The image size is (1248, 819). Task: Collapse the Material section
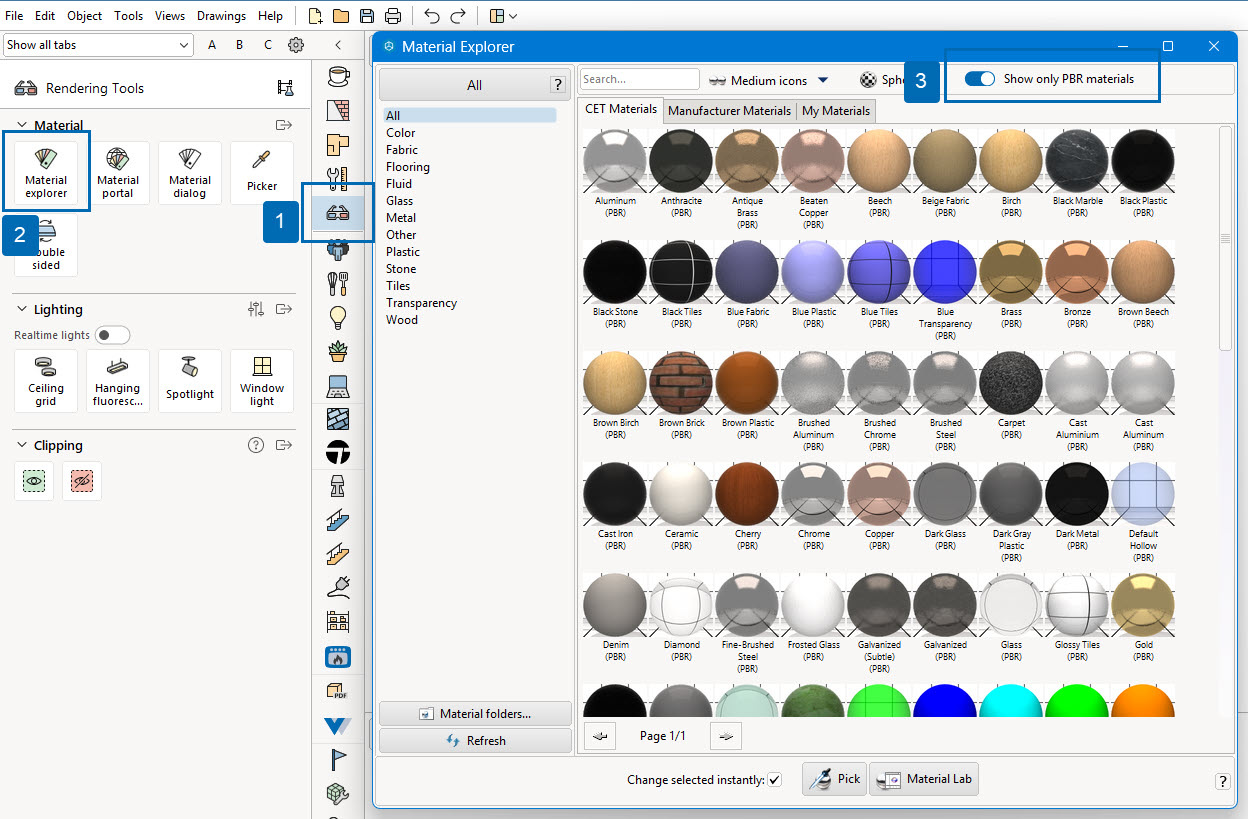[x=22, y=126]
